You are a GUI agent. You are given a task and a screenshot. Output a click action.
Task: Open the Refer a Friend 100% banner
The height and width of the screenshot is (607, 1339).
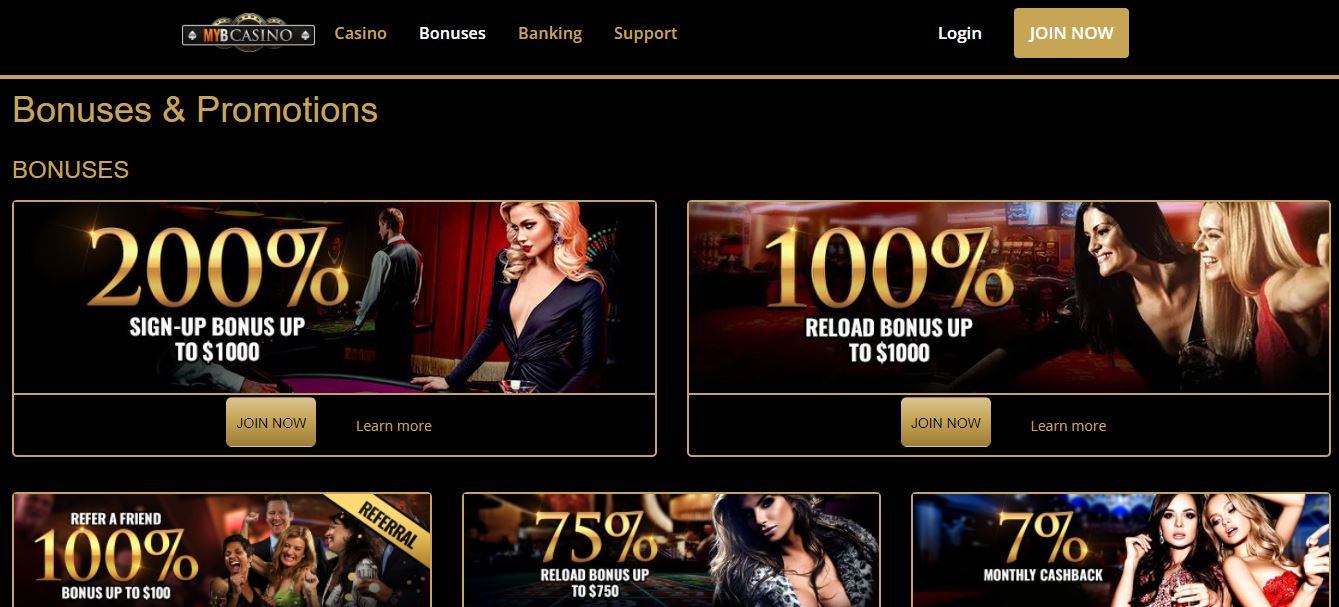(222, 550)
